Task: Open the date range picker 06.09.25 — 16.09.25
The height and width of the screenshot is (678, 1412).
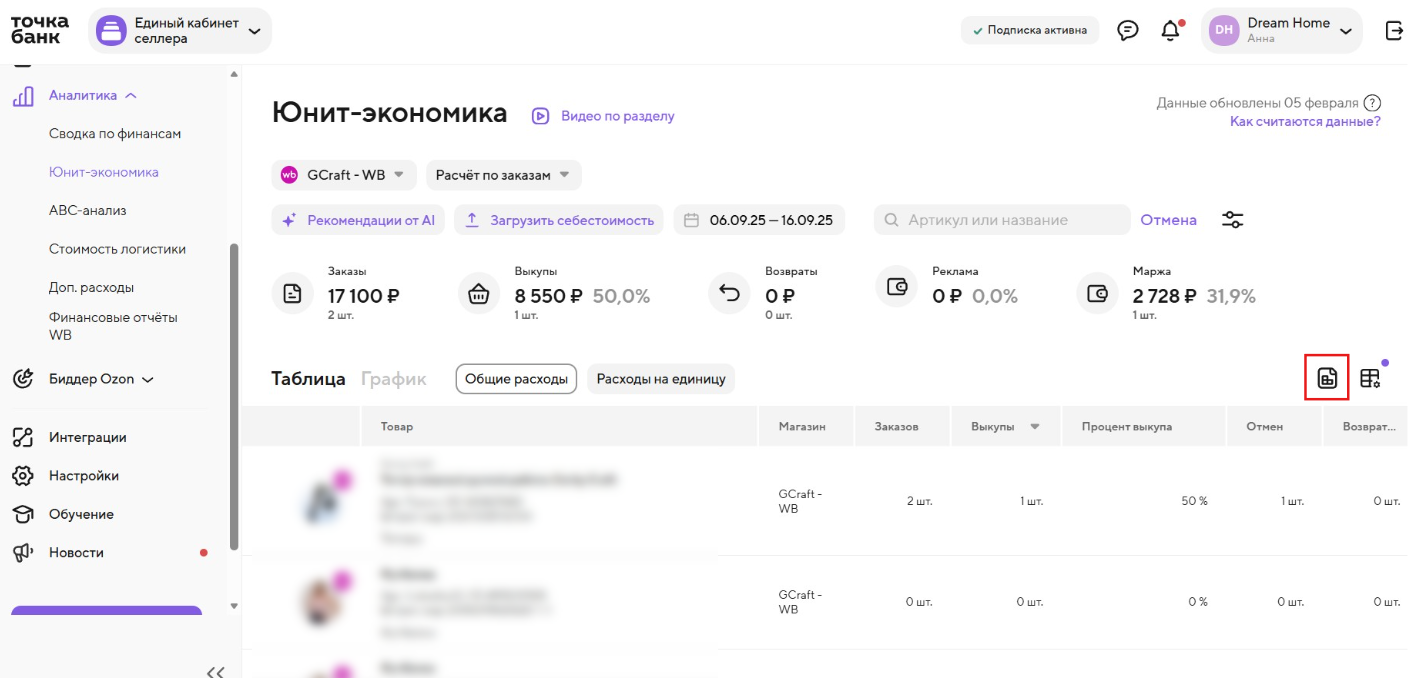Action: tap(759, 220)
